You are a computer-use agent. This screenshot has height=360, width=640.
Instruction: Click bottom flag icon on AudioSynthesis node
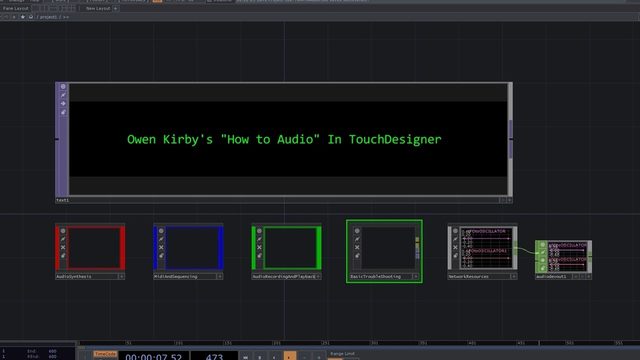coord(63,256)
